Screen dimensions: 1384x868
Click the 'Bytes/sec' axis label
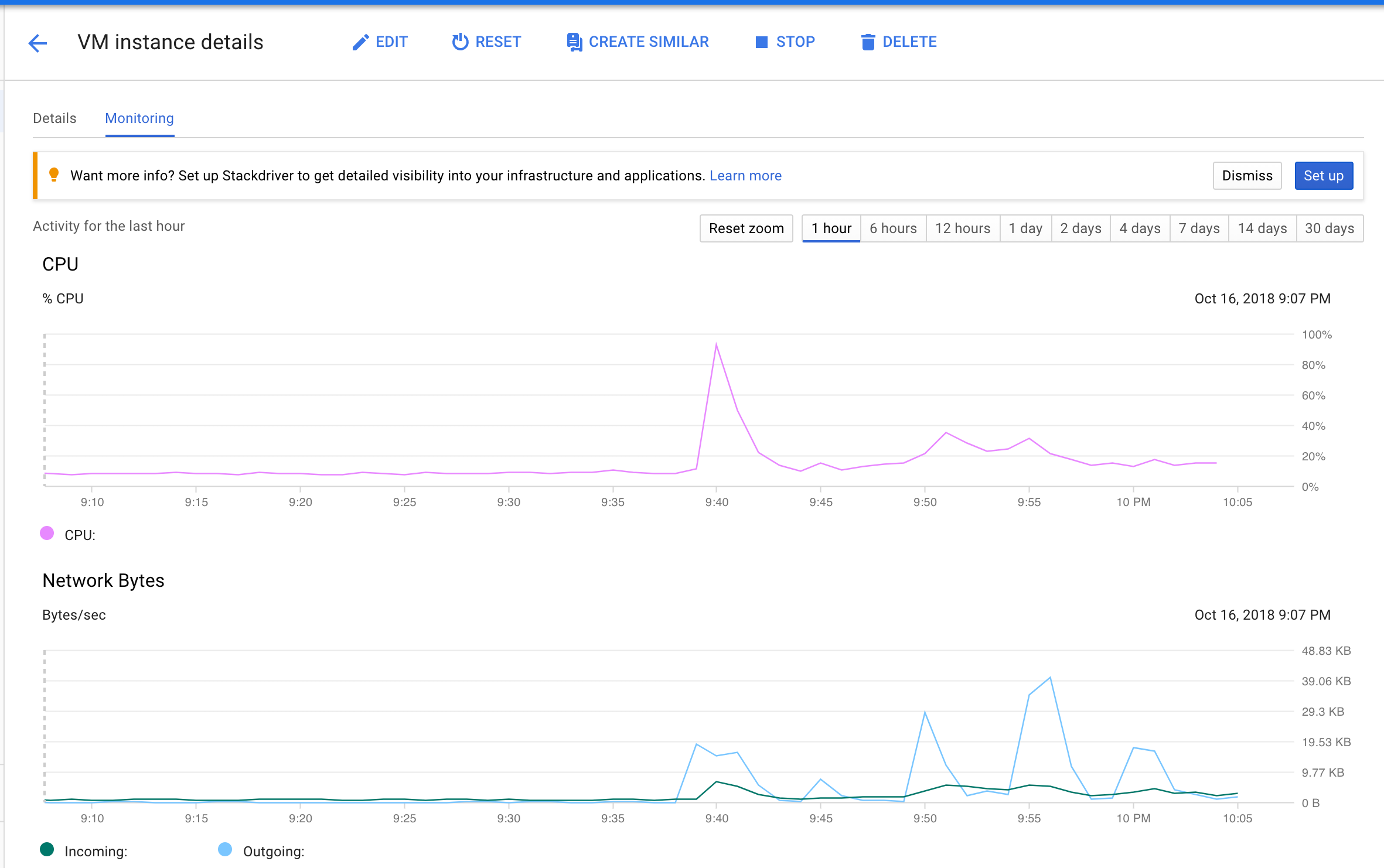[74, 615]
